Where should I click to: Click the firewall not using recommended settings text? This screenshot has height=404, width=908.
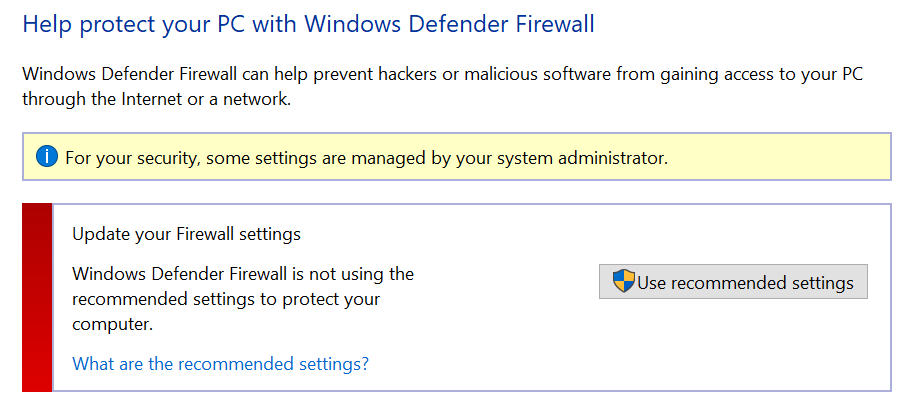pyautogui.click(x=243, y=299)
